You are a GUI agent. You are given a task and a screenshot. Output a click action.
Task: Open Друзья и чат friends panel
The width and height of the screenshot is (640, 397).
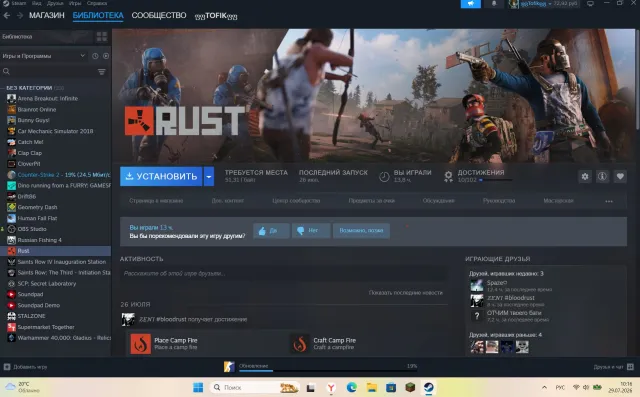click(x=613, y=367)
